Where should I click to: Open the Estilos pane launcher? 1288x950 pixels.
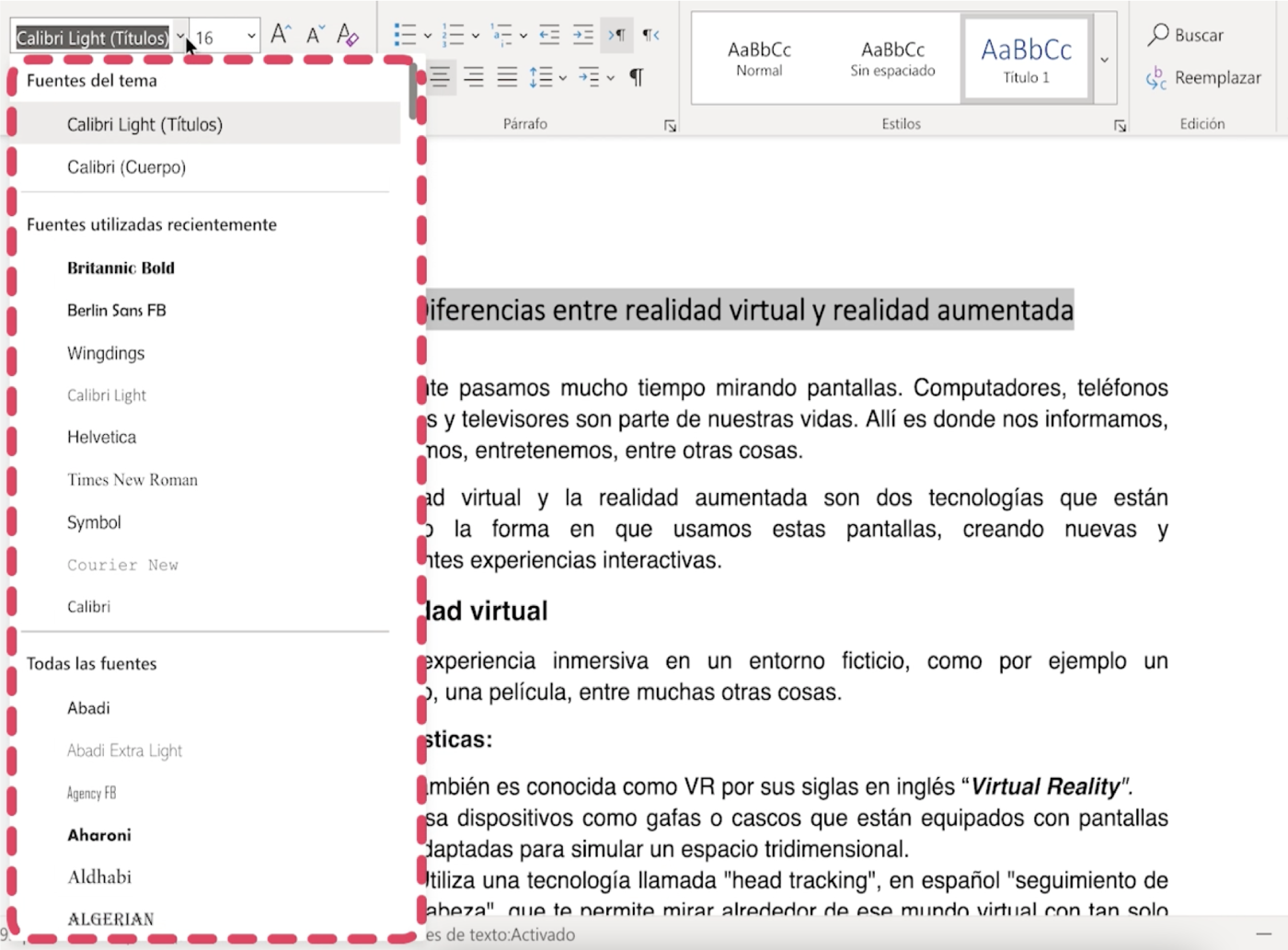tap(1120, 126)
